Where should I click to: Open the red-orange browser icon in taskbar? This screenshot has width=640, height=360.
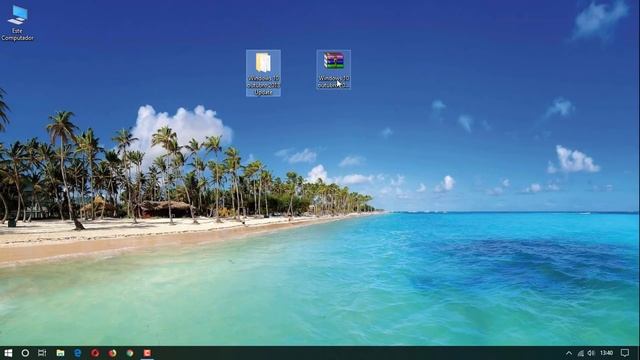[x=113, y=353]
